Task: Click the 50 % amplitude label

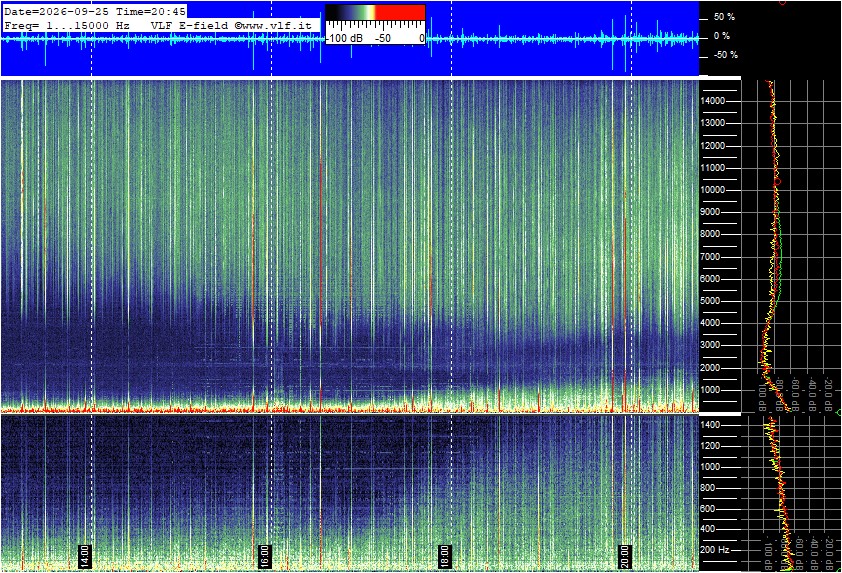Action: point(724,17)
